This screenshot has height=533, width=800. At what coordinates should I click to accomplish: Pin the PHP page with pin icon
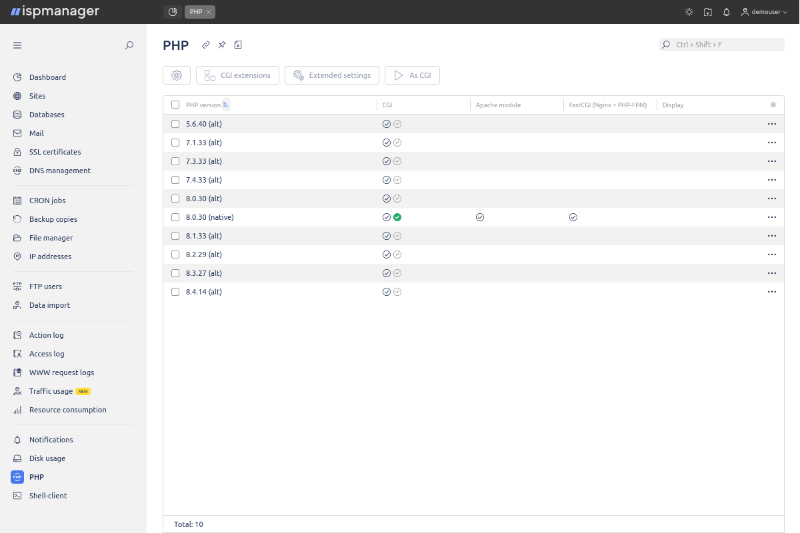pos(222,45)
